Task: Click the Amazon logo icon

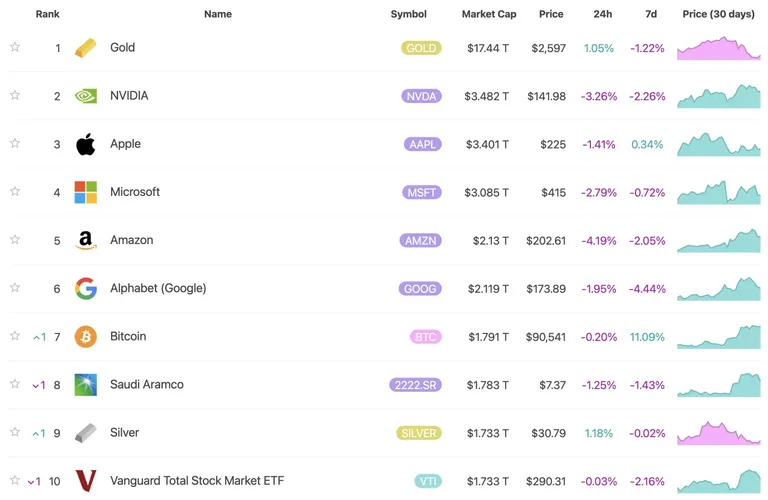Action: coord(85,240)
